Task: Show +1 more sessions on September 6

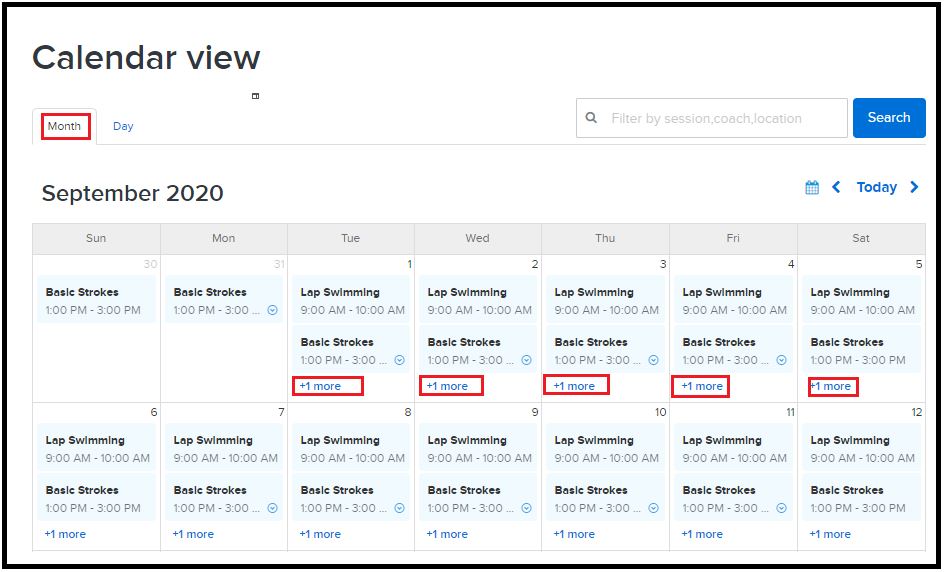Action: pyautogui.click(x=65, y=534)
